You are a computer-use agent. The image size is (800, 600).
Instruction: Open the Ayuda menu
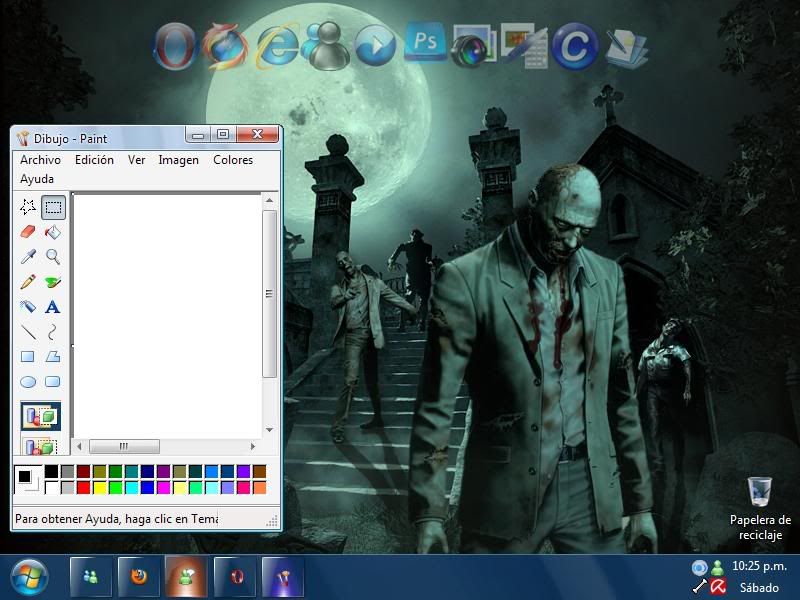point(37,179)
